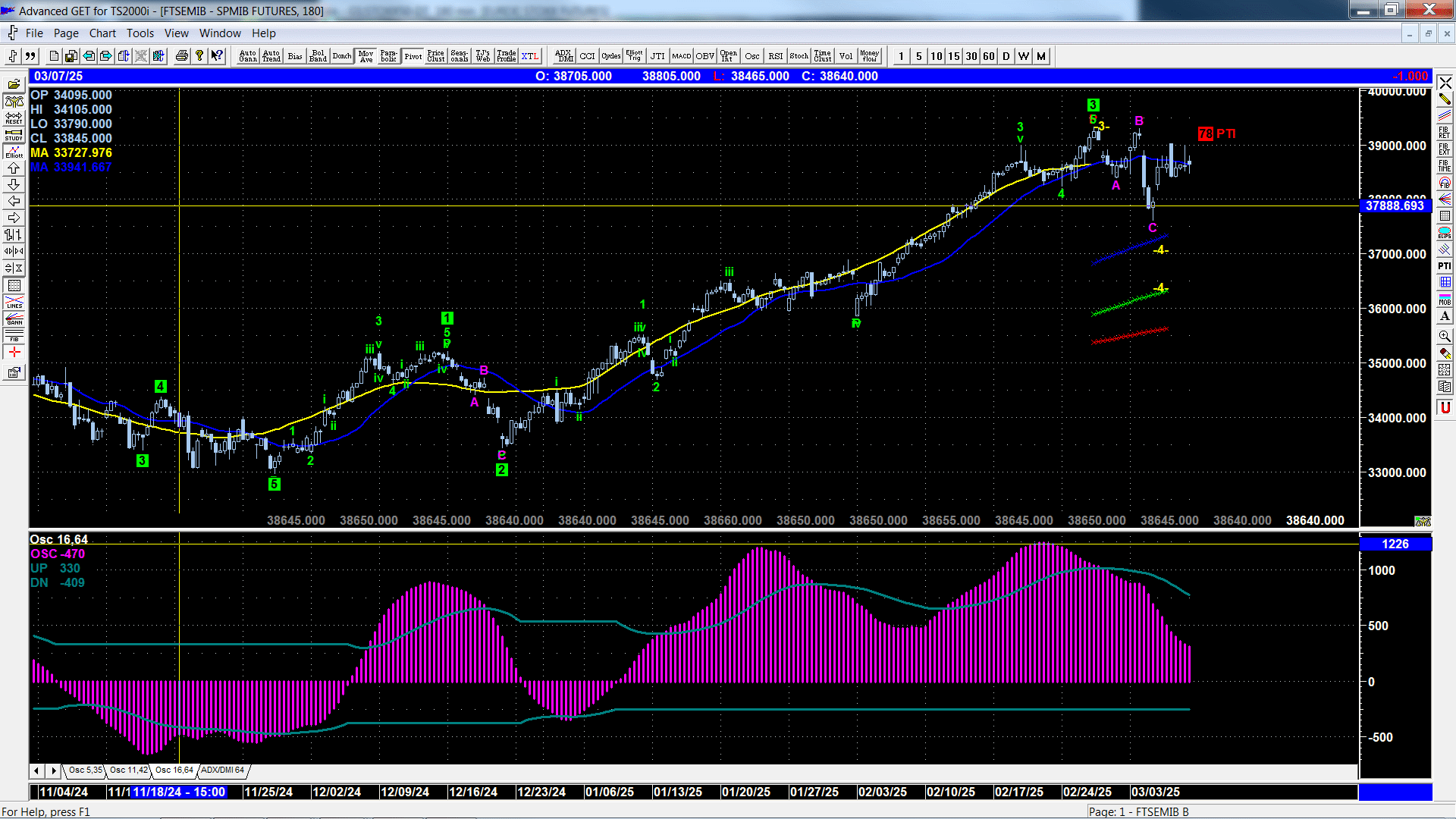Click the 37888.693 price label

[1395, 206]
